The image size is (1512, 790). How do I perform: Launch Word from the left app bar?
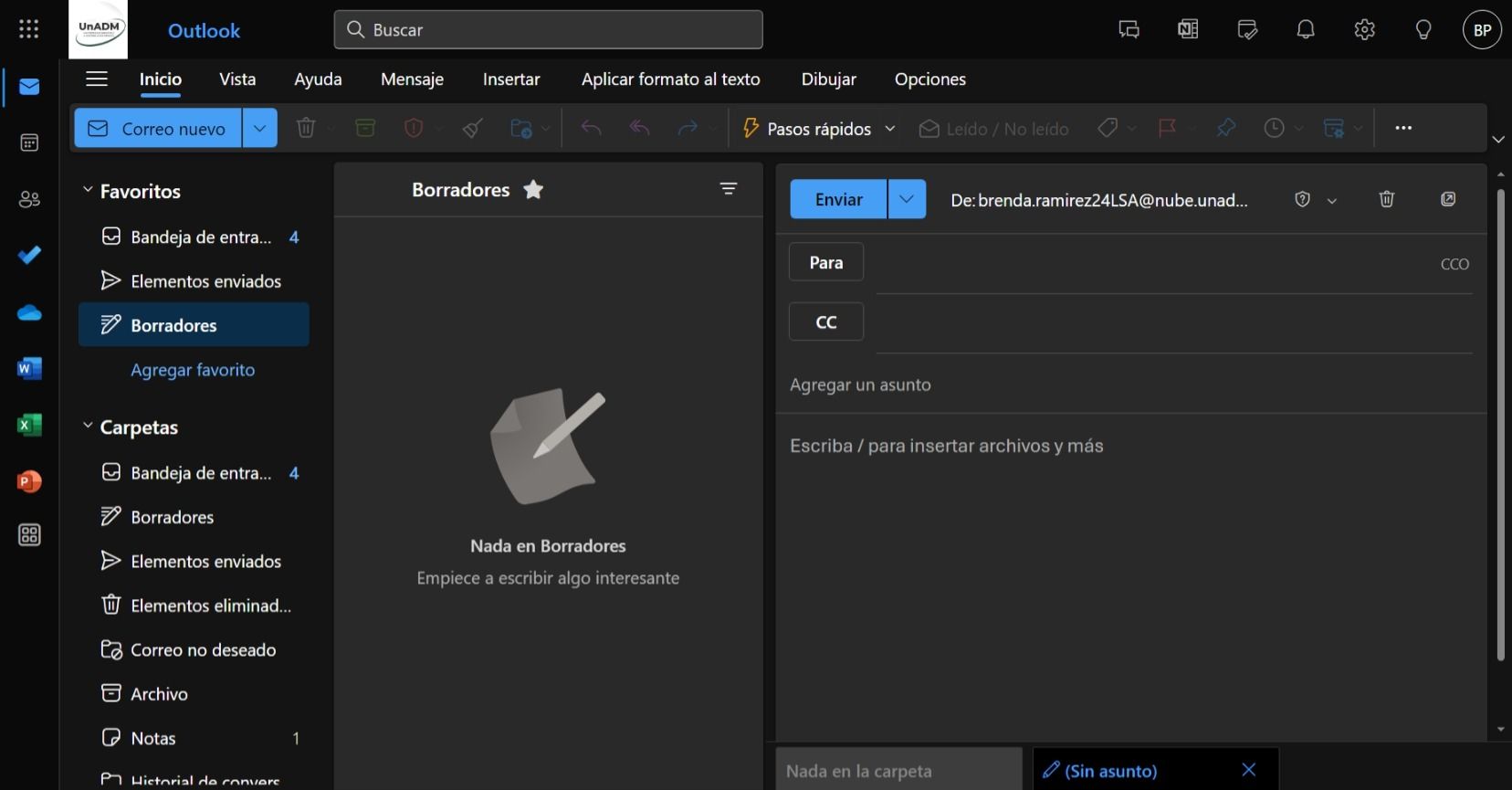(29, 369)
